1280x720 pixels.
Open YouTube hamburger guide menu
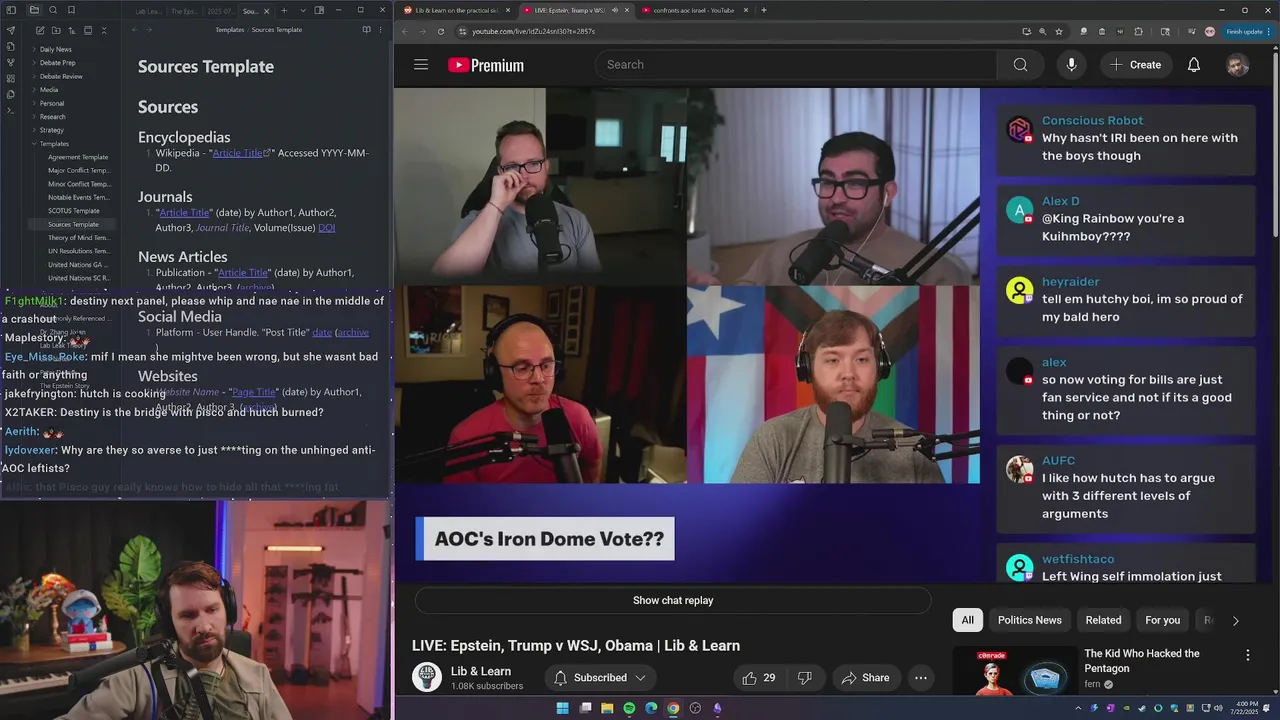(421, 65)
